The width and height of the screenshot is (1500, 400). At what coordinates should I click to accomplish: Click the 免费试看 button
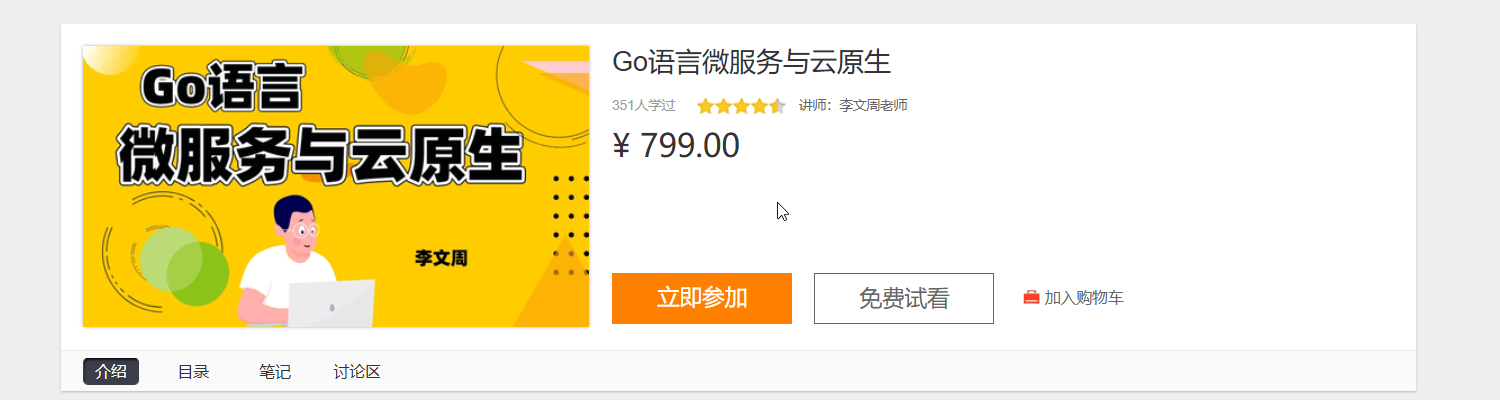point(904,298)
